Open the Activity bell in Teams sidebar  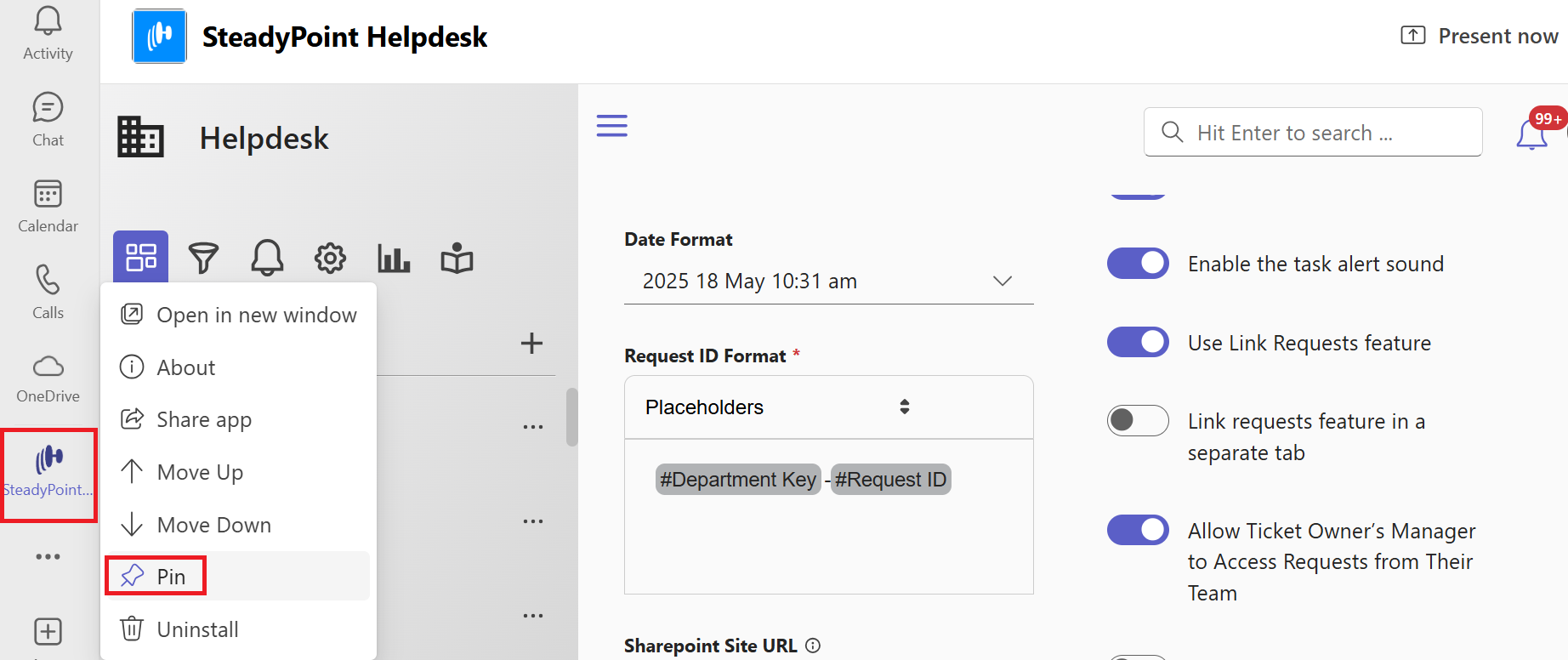[x=48, y=34]
